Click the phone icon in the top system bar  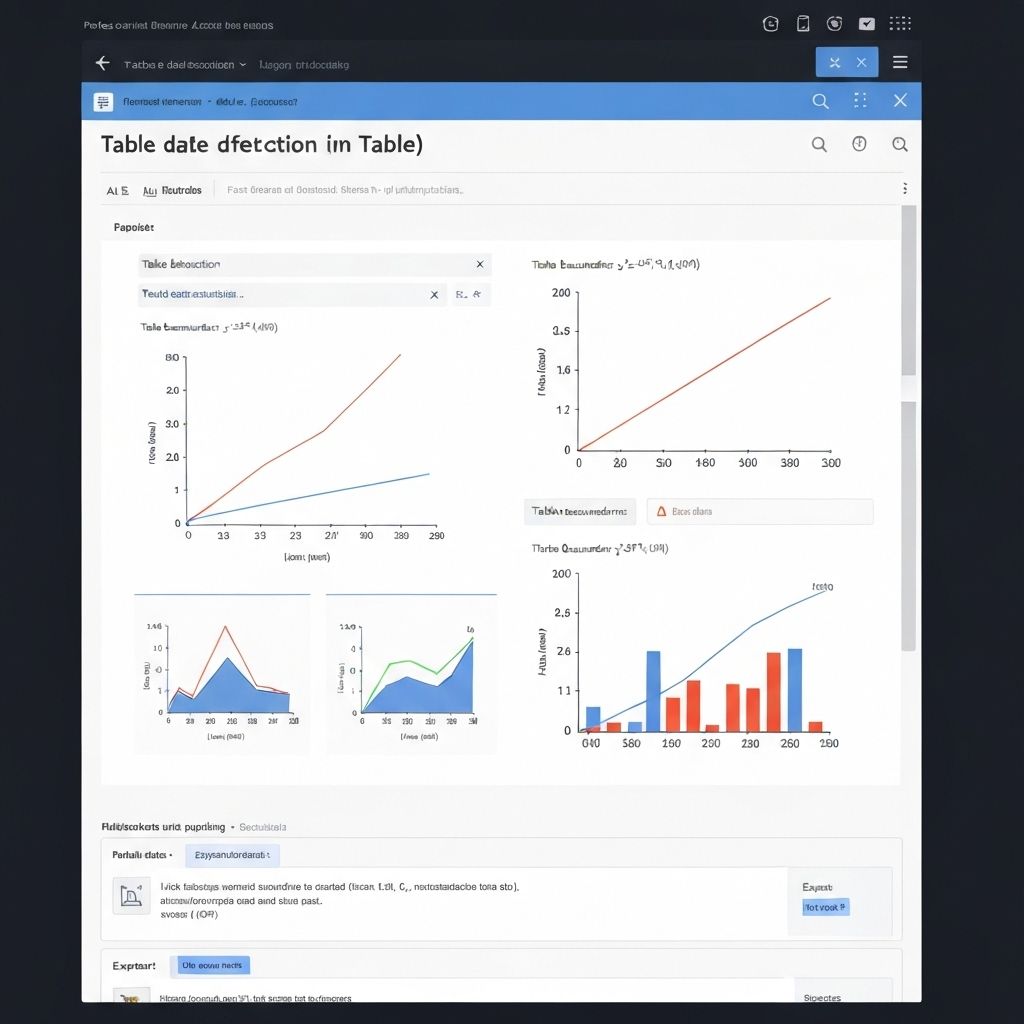(802, 24)
